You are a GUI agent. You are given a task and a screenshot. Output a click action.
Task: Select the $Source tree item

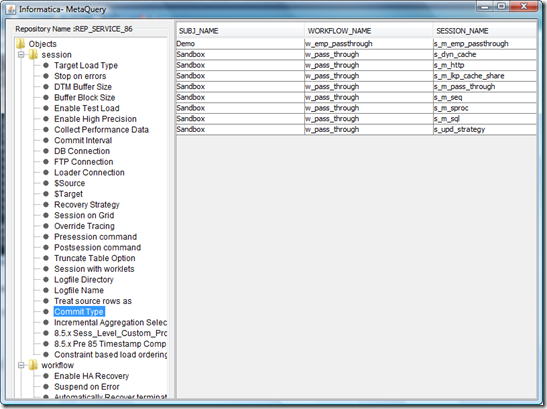(69, 183)
